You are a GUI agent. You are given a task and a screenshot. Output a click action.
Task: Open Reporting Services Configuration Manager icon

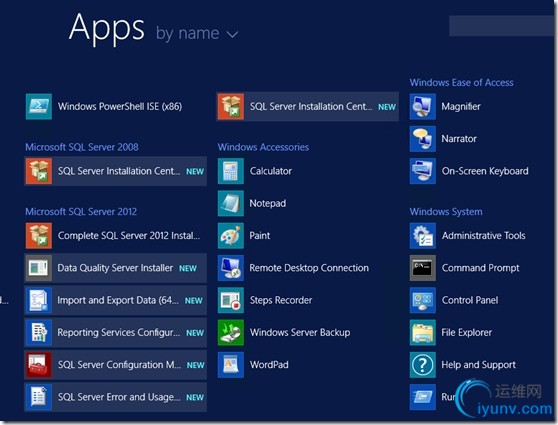coord(39,332)
